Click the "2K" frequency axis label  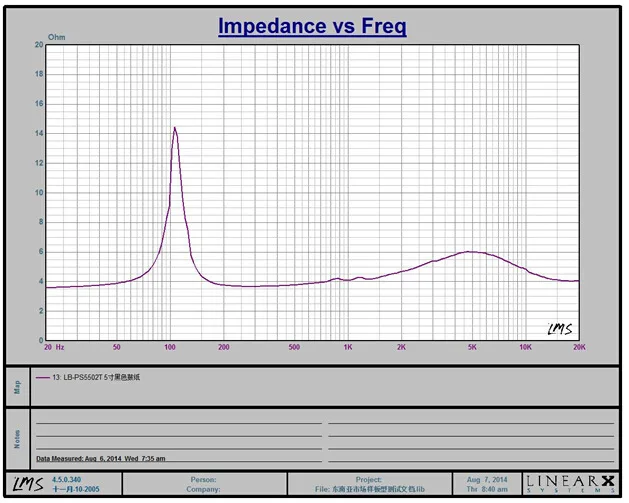pos(402,347)
